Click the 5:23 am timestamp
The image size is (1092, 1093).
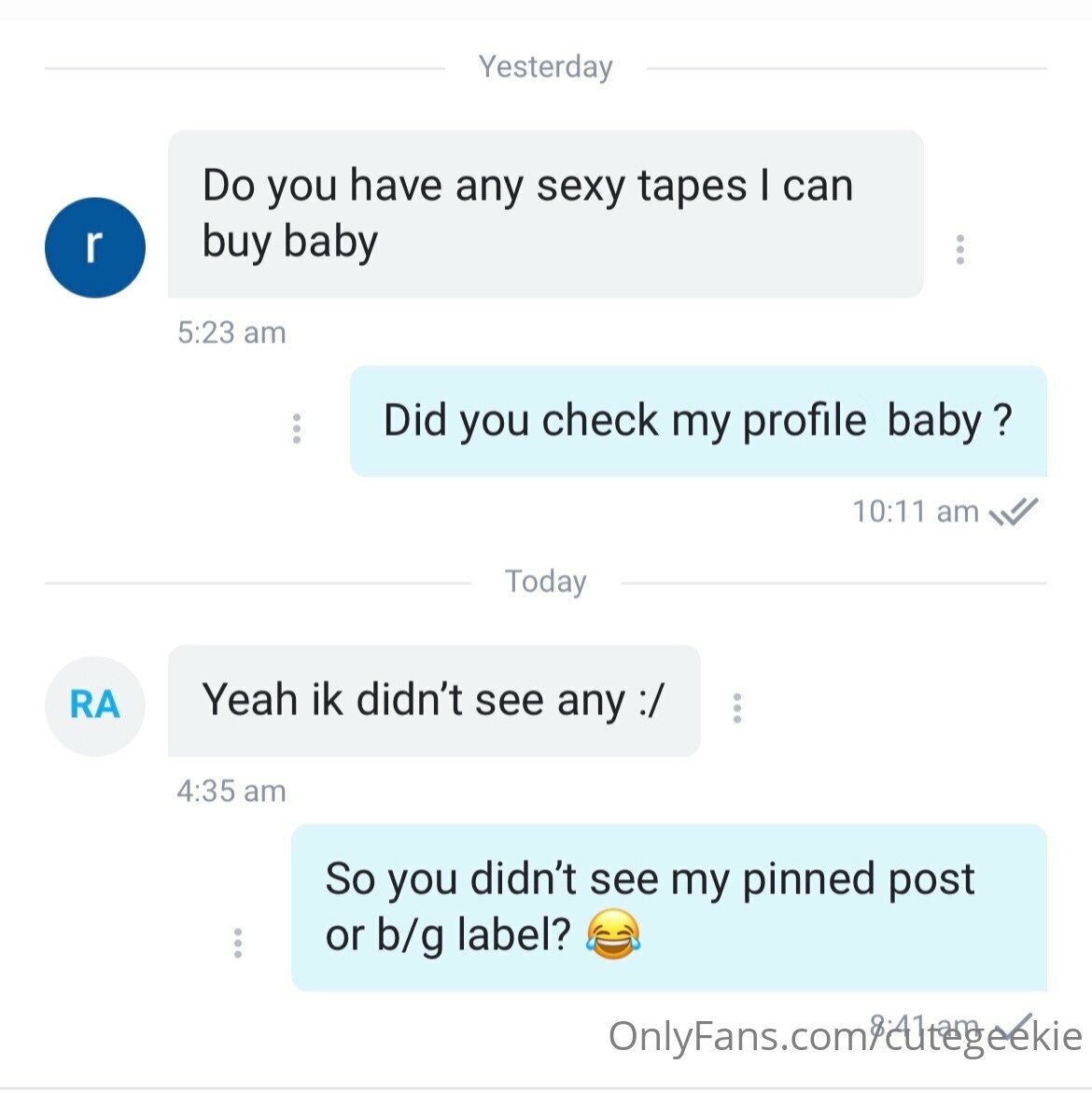(x=231, y=333)
